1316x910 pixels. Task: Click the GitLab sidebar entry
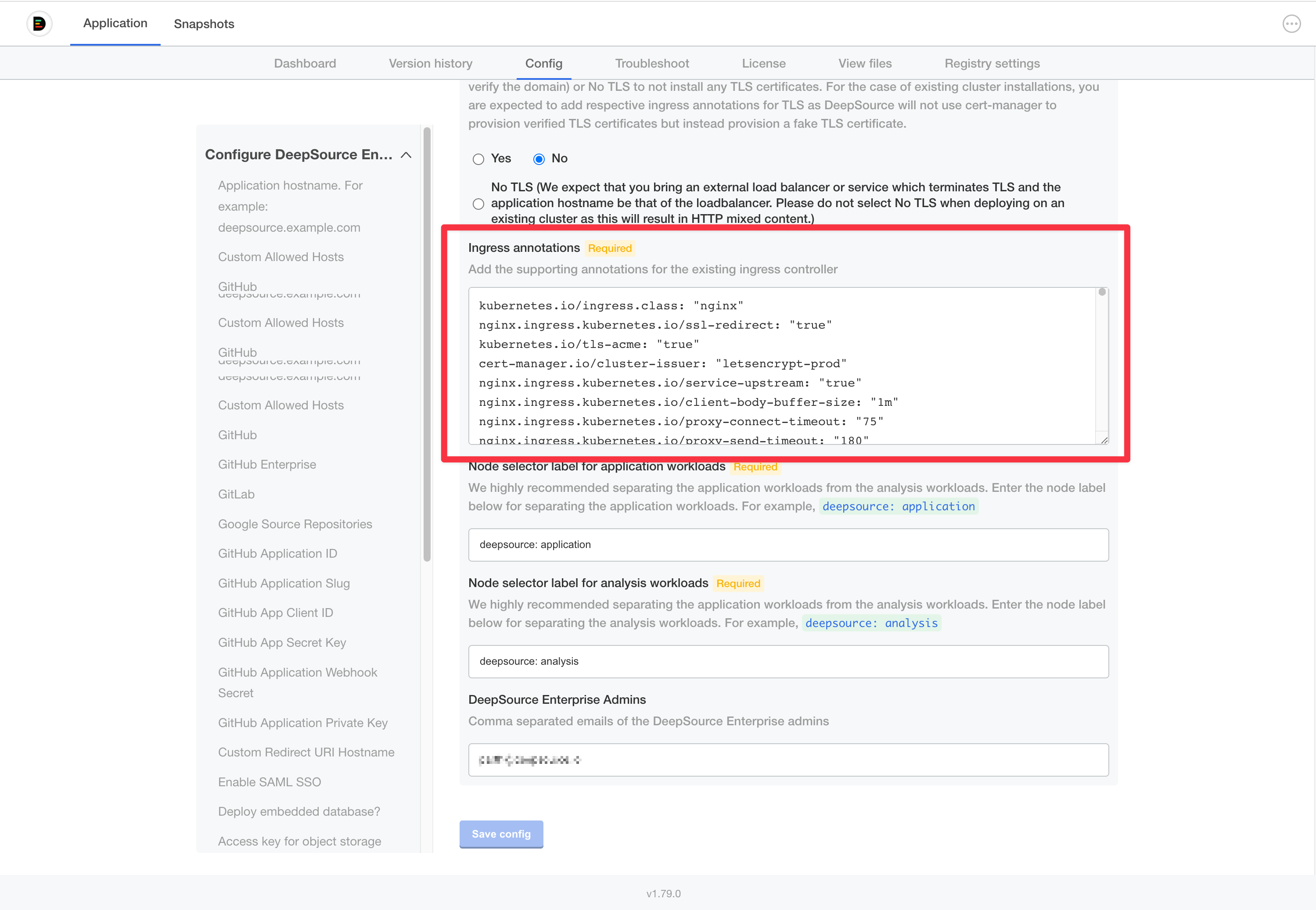(236, 494)
